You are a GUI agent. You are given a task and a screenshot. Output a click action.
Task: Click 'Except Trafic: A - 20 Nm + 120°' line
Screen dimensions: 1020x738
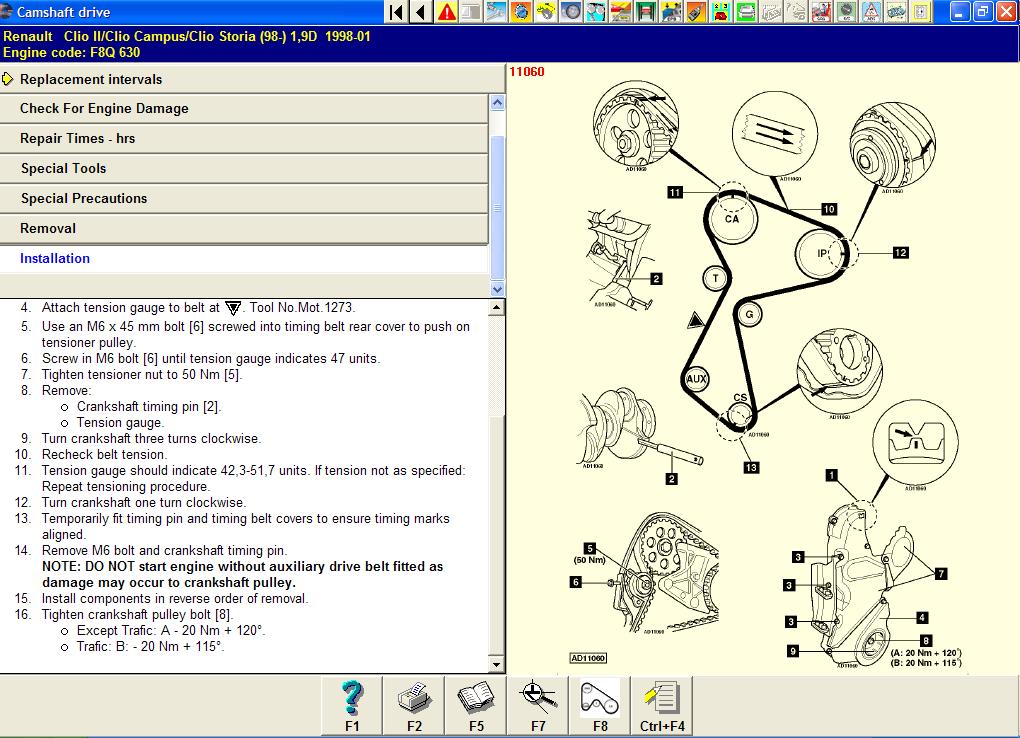click(171, 630)
